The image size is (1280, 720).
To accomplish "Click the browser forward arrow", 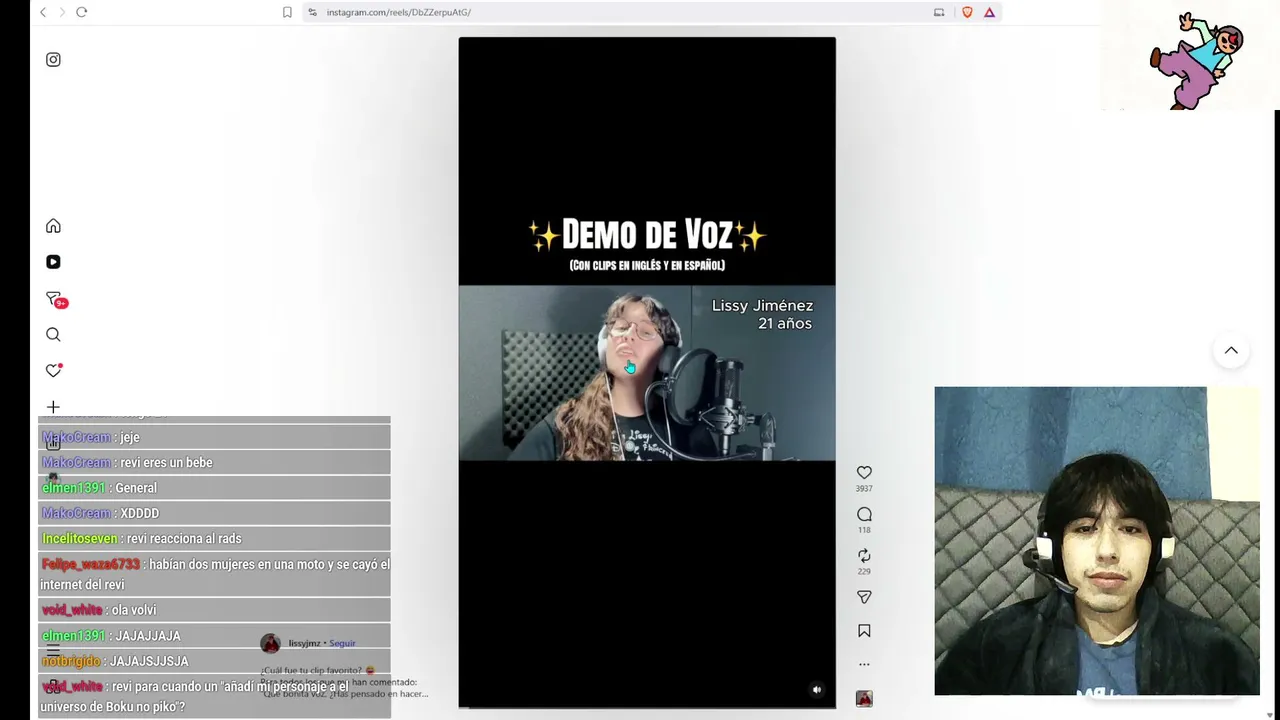I will pyautogui.click(x=62, y=12).
